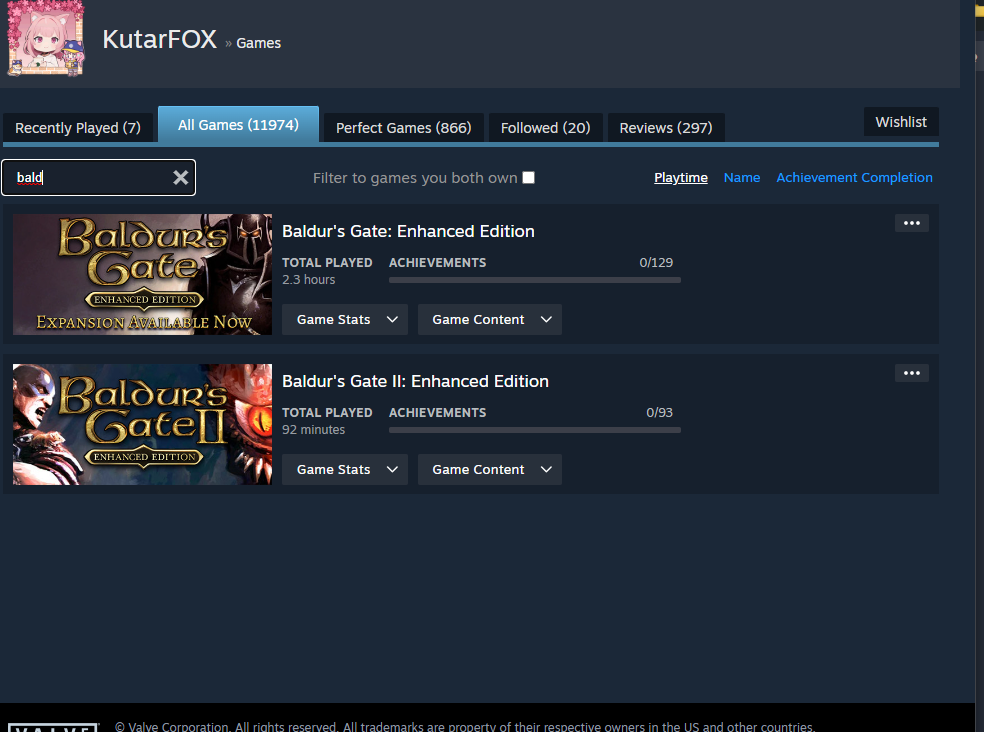Click the 'Games' breadcrumb text

(259, 43)
